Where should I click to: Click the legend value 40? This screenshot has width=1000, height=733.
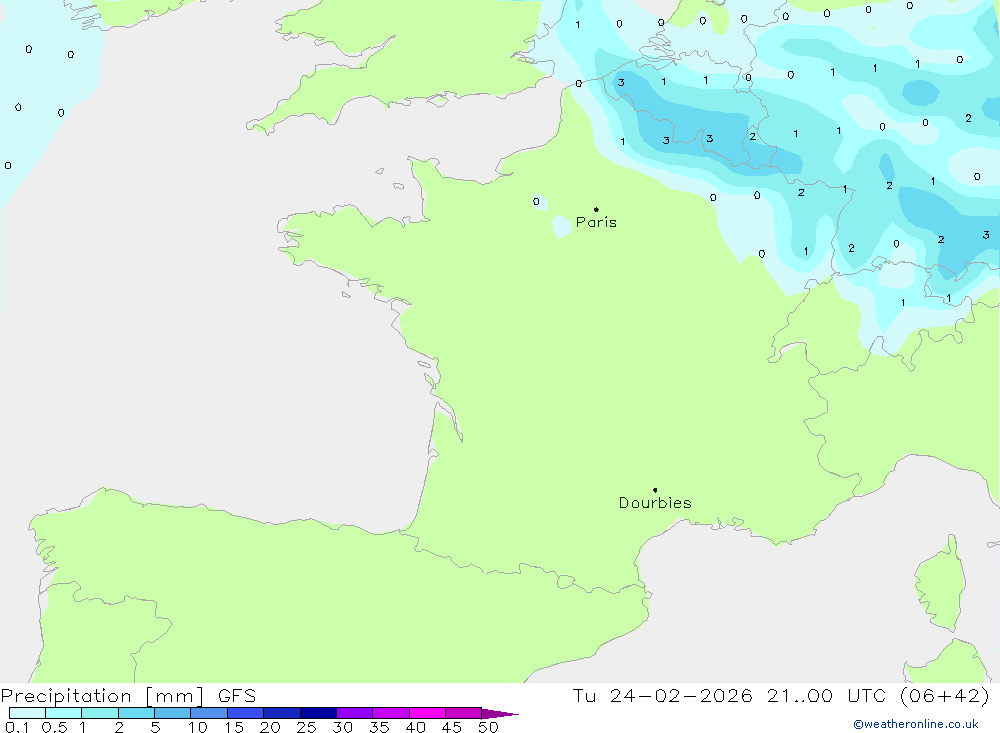(415, 727)
